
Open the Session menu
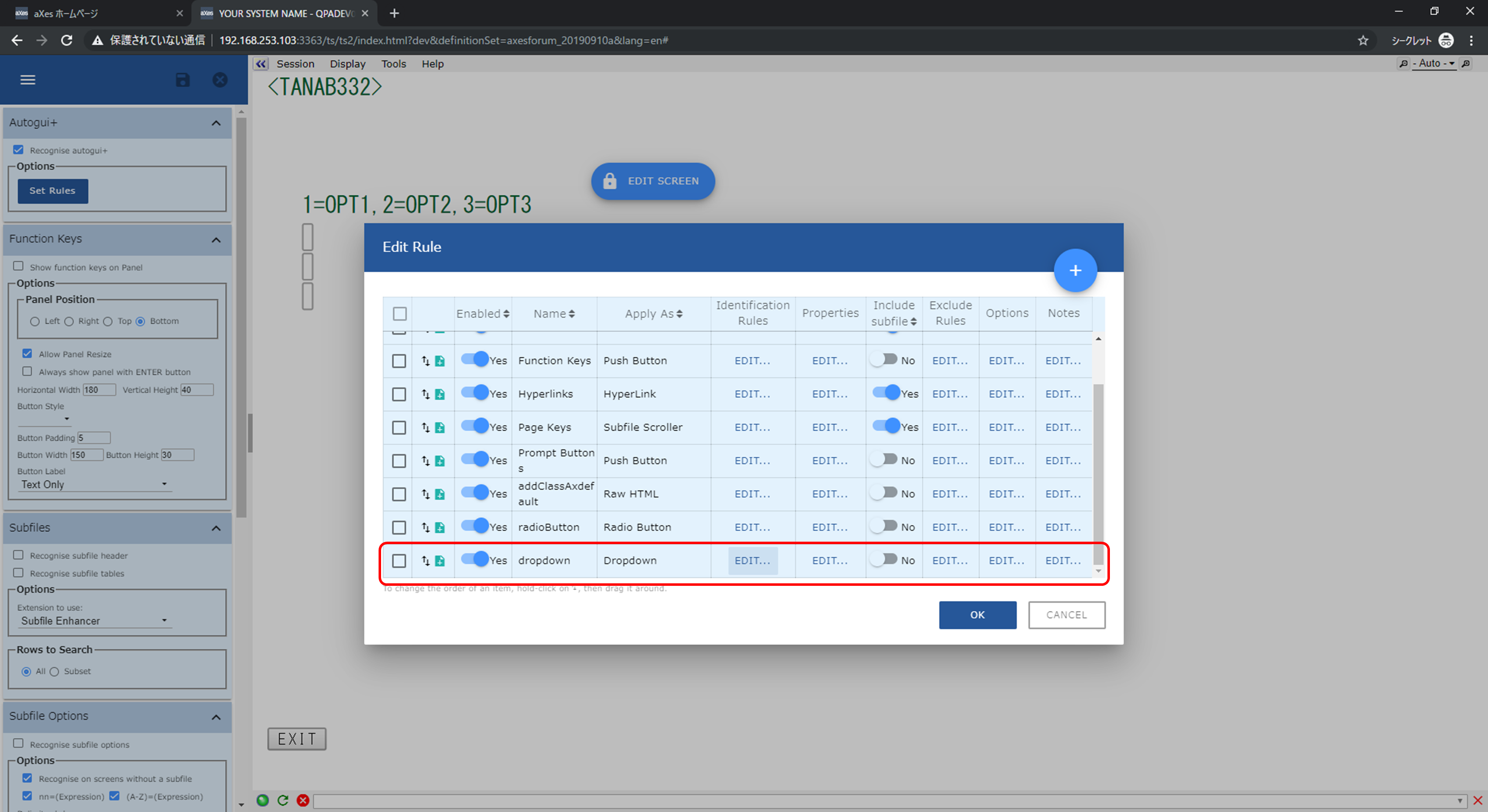coord(295,64)
